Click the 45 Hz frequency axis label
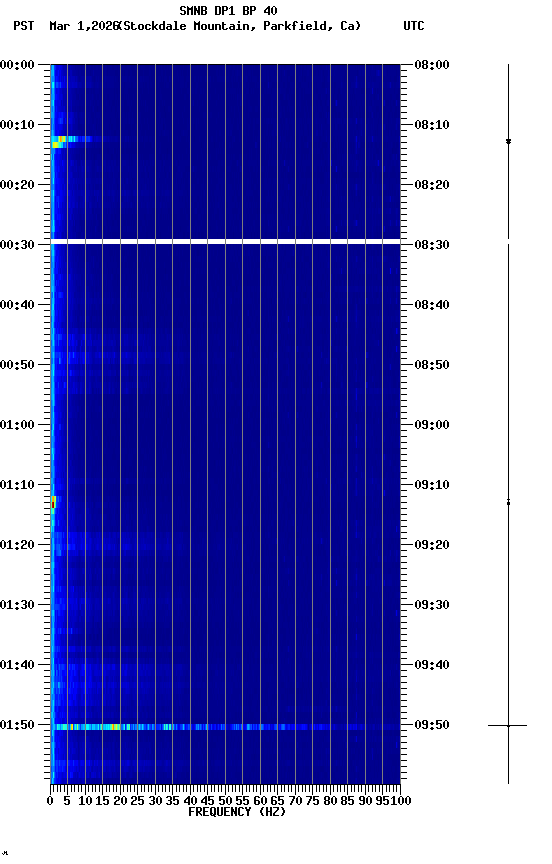Viewport: 552px width, 864px height. tap(208, 801)
